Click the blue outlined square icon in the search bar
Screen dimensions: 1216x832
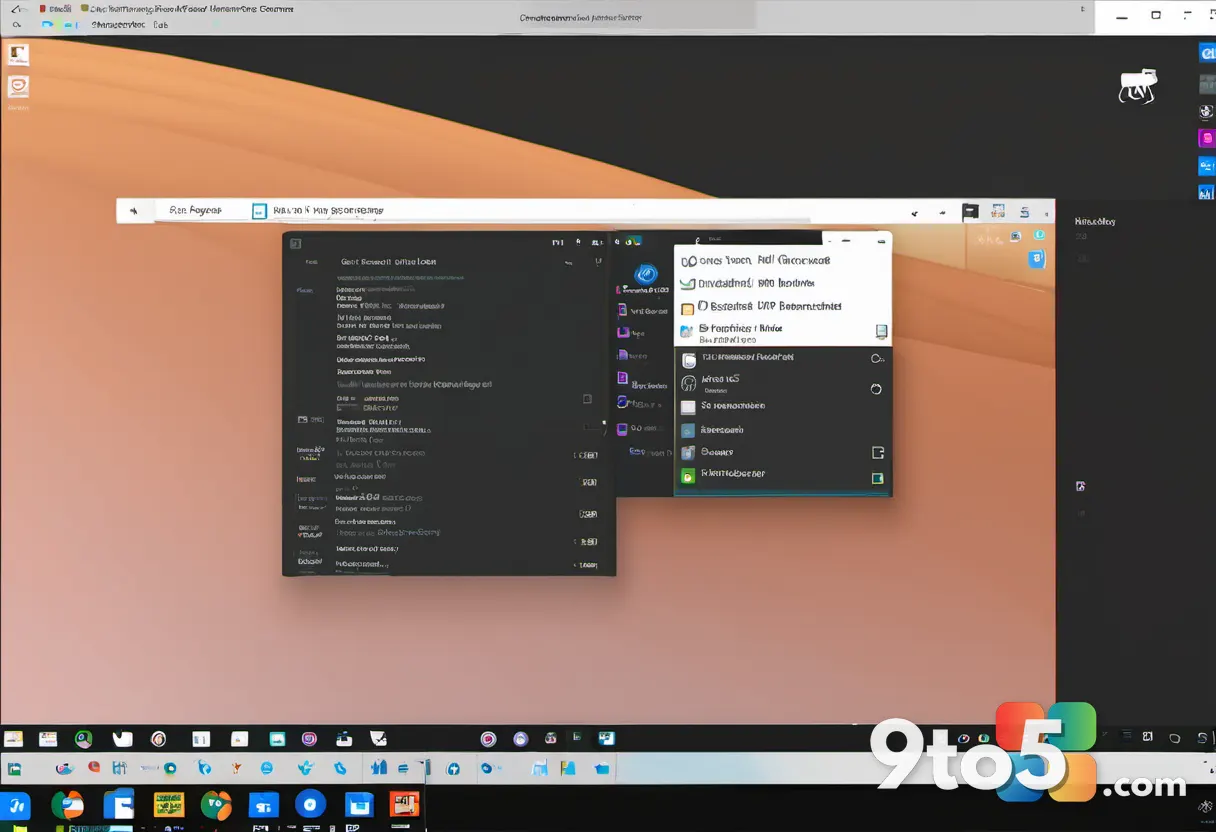pos(259,211)
